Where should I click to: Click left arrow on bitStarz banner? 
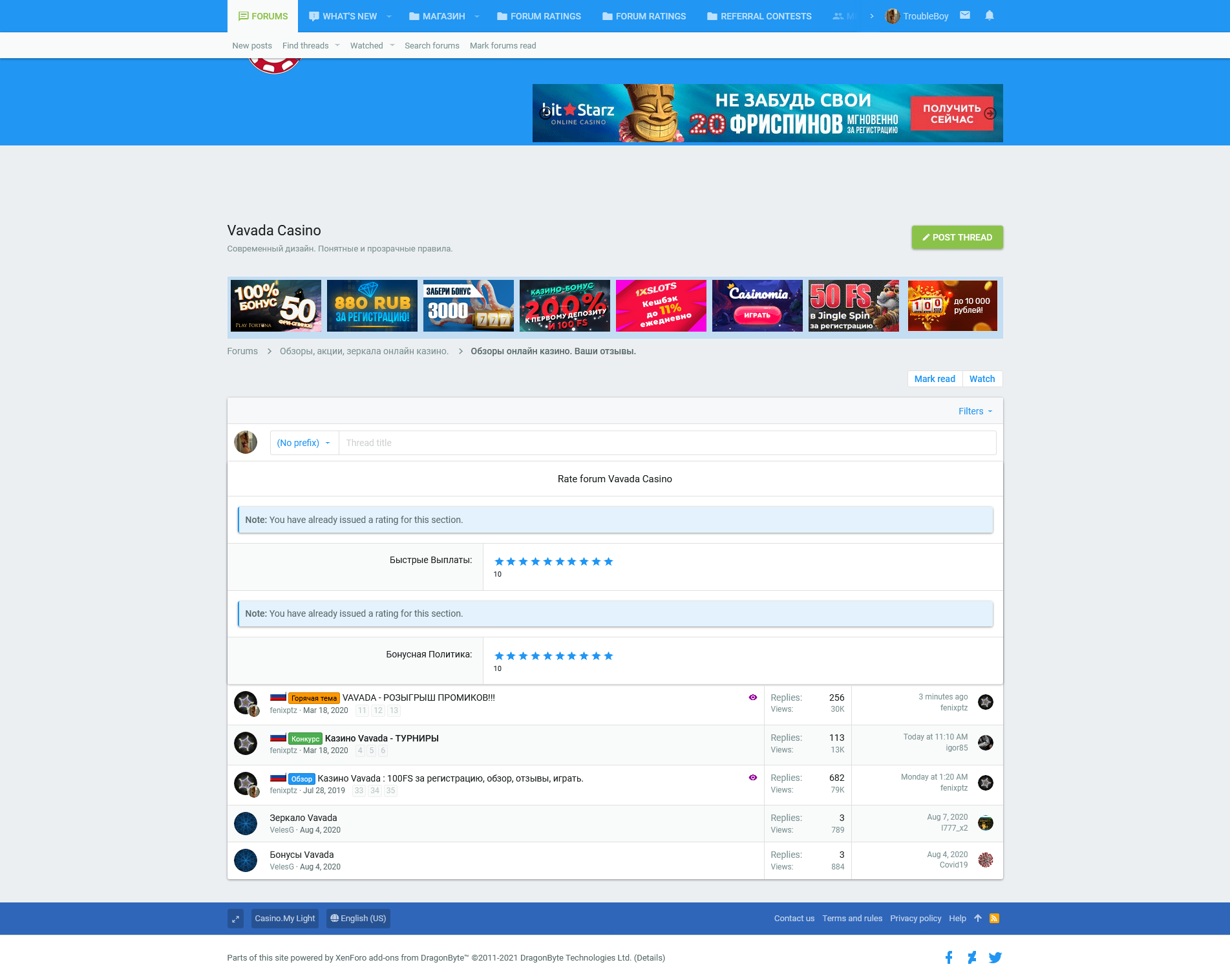click(x=546, y=113)
